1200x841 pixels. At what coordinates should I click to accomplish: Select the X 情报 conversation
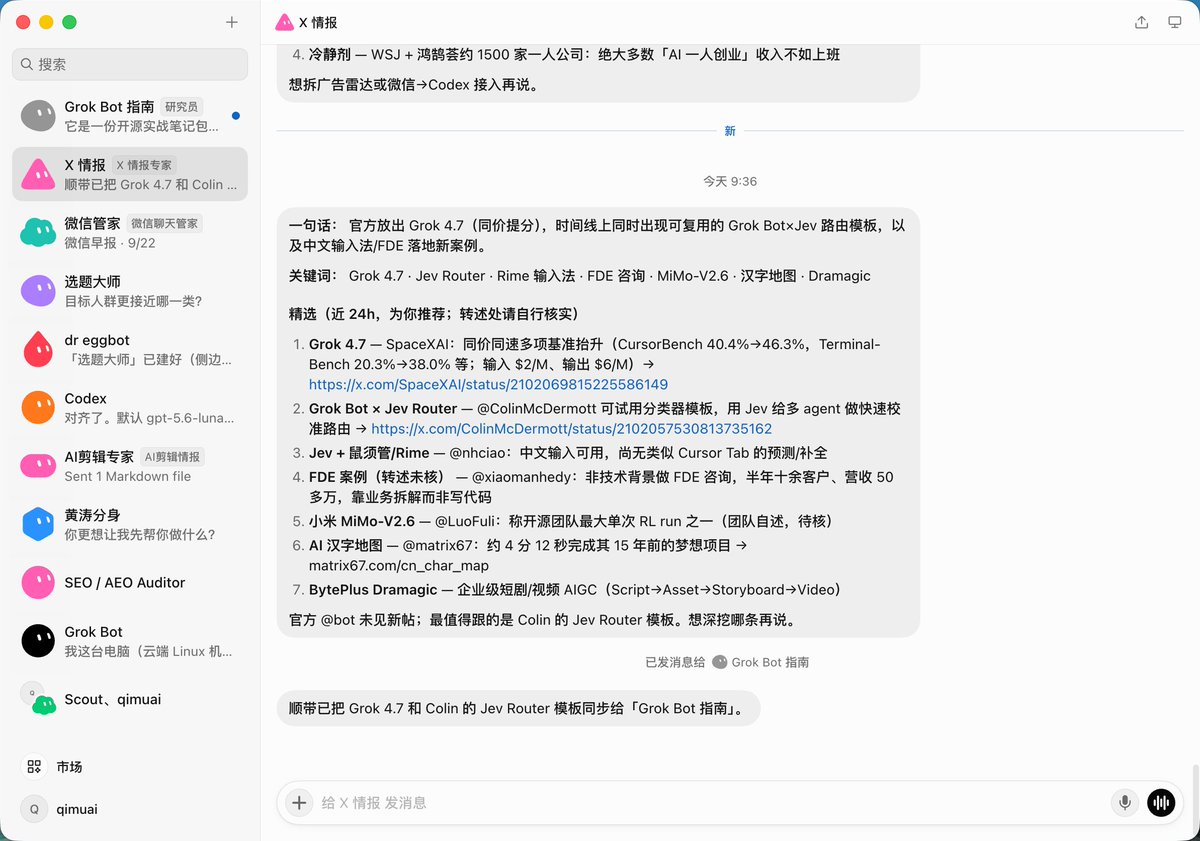click(x=130, y=174)
